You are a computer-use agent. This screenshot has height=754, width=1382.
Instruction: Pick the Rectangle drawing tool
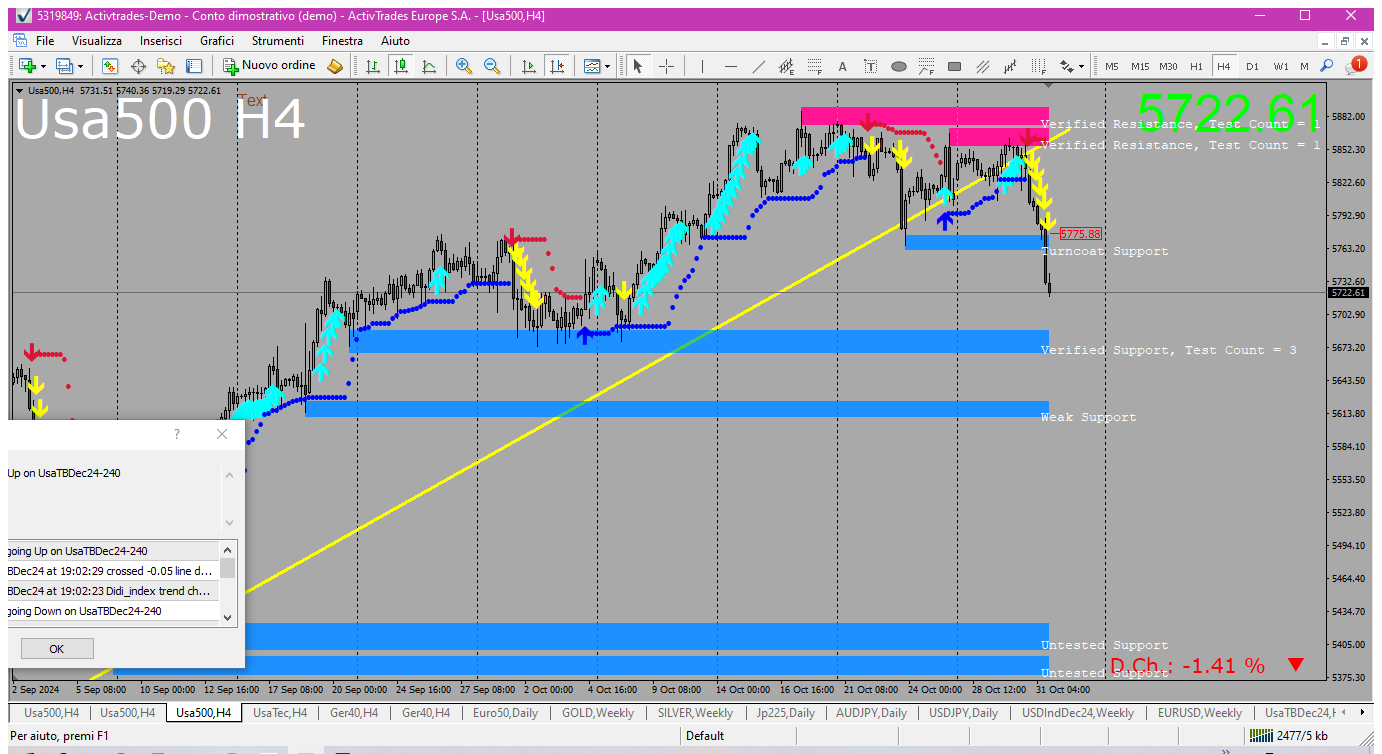954,66
